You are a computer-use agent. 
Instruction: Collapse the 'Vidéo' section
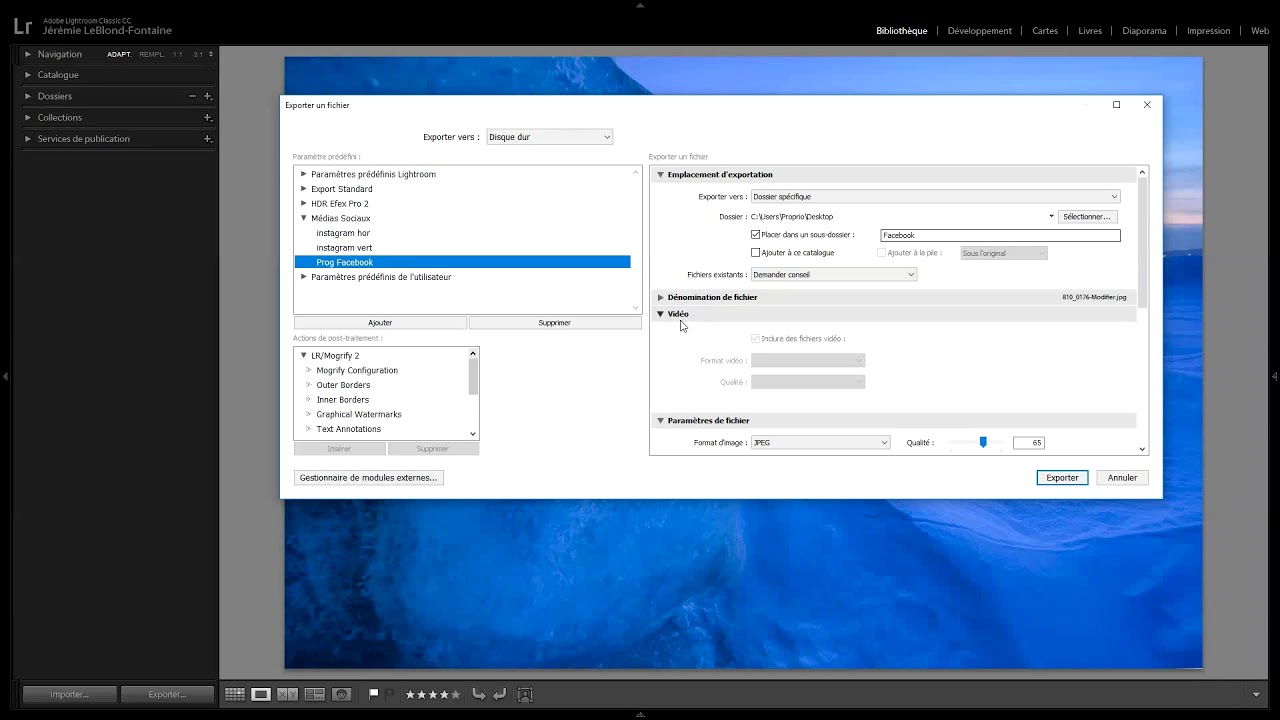(660, 314)
